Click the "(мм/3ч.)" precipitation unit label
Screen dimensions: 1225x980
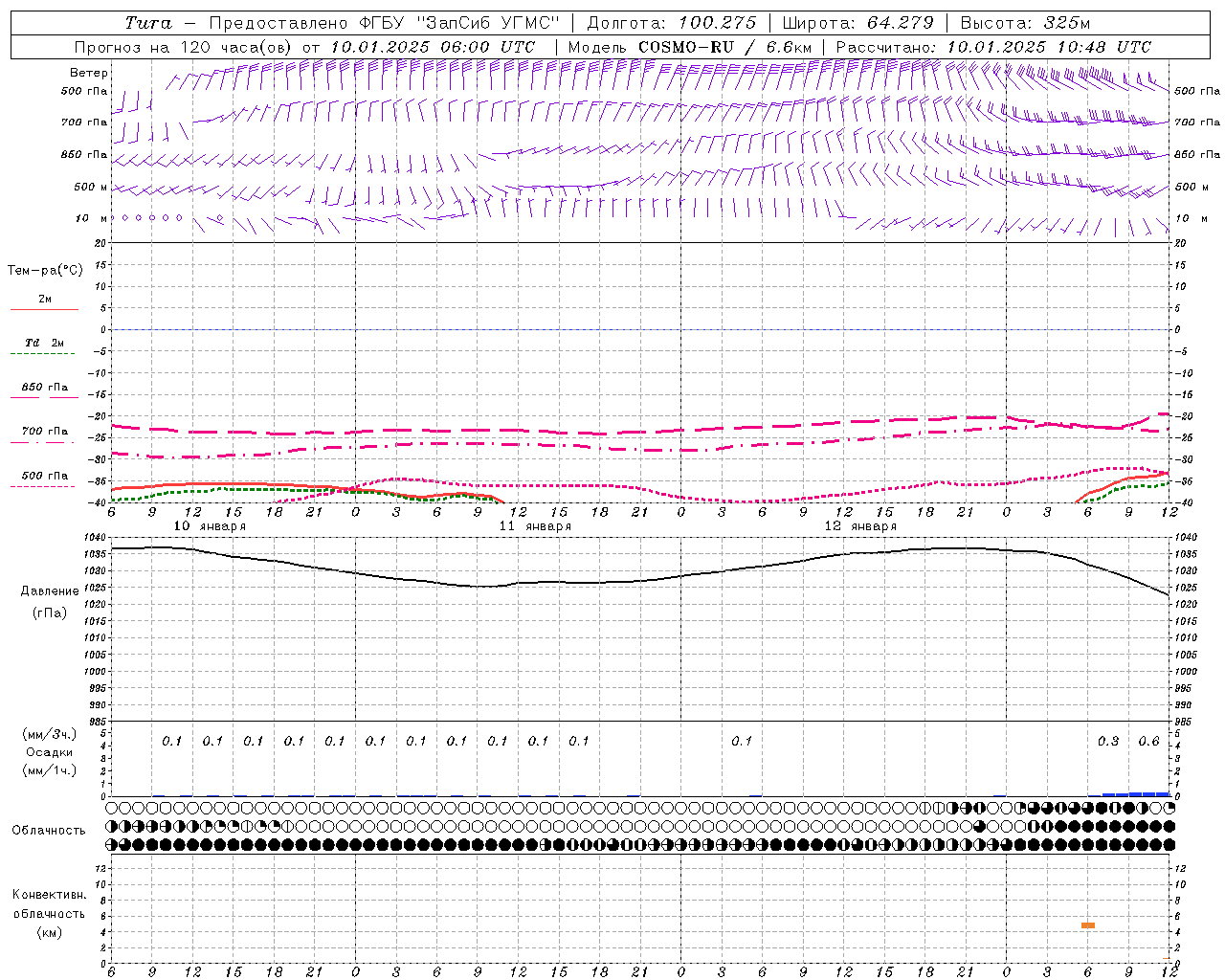click(x=50, y=734)
